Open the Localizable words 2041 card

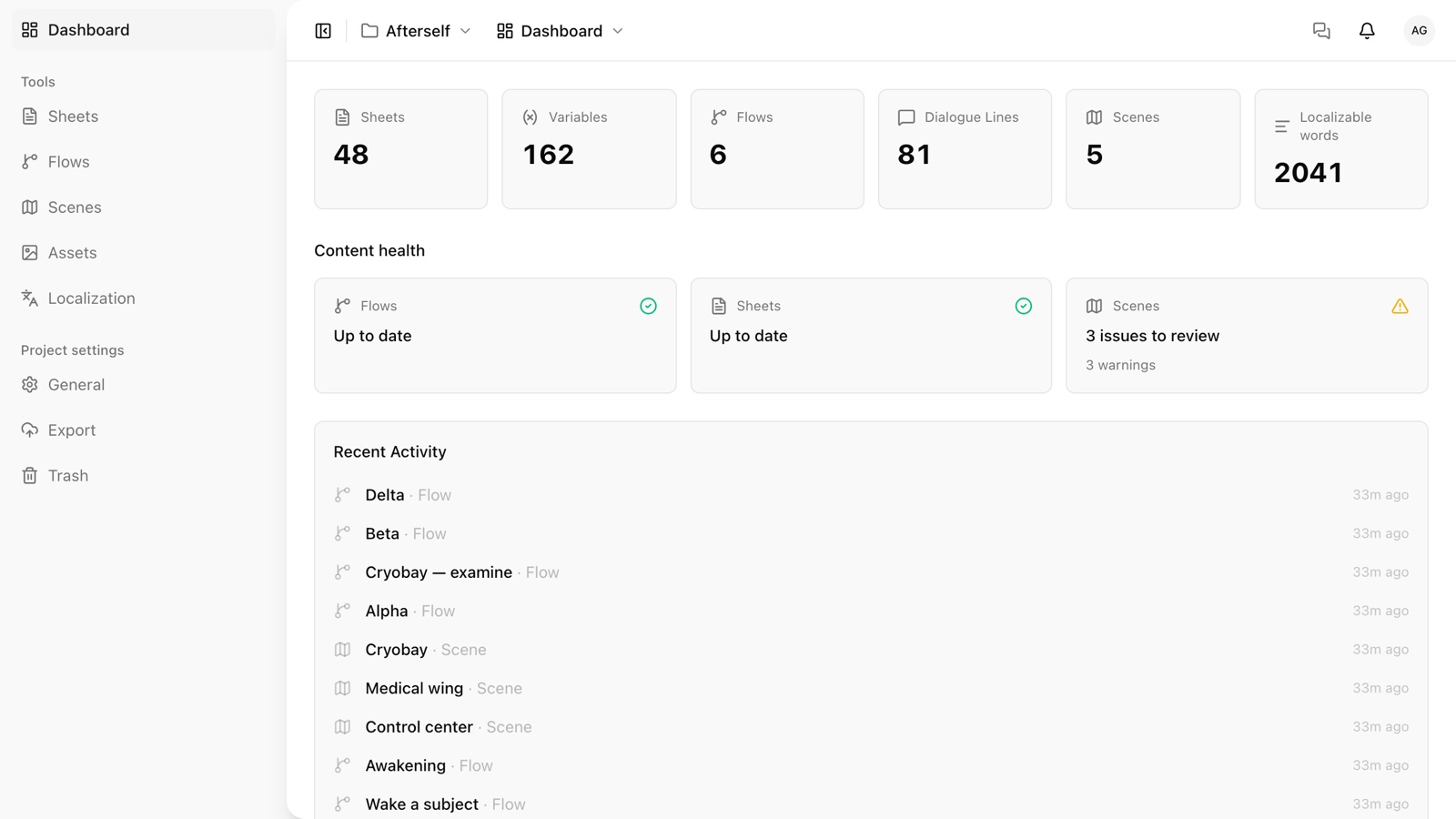[x=1341, y=149]
